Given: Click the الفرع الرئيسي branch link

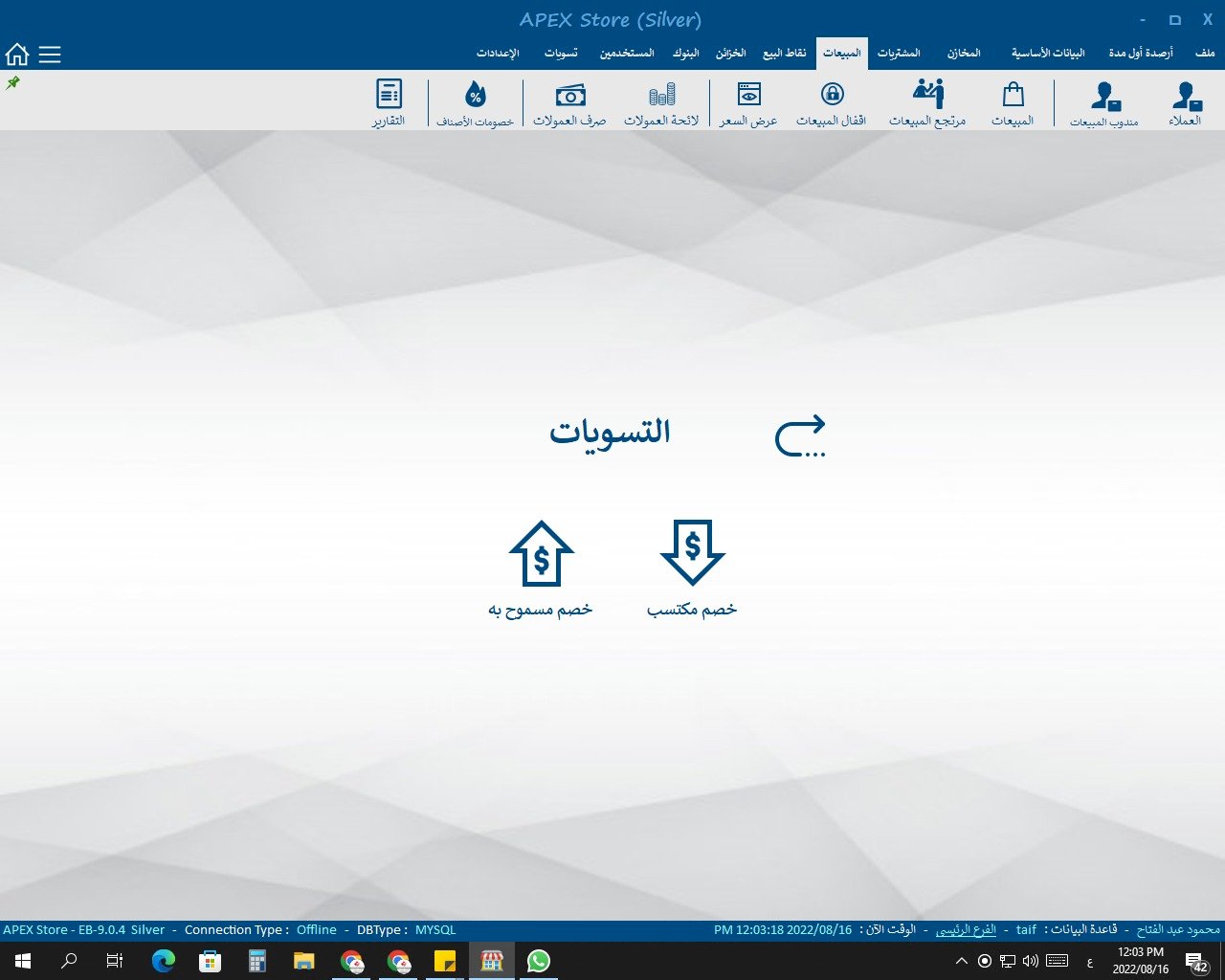Looking at the screenshot, I should click(x=966, y=929).
